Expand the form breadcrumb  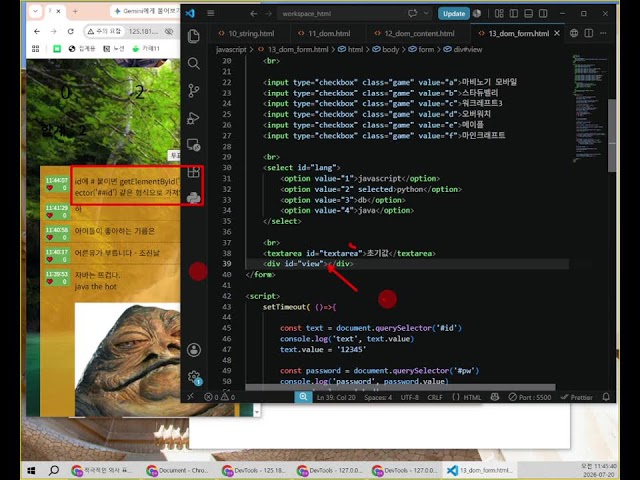(x=421, y=49)
